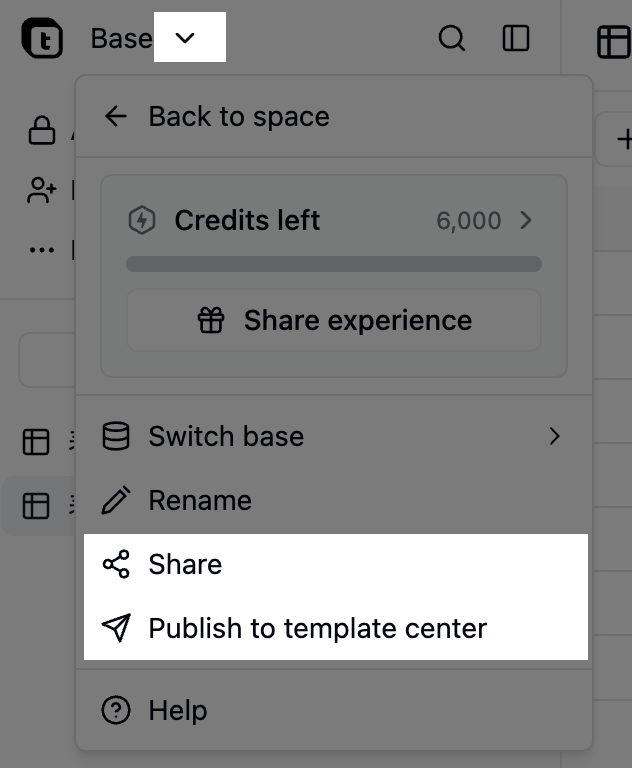Toggle the sidebar panel icon
The height and width of the screenshot is (768, 632).
[516, 39]
